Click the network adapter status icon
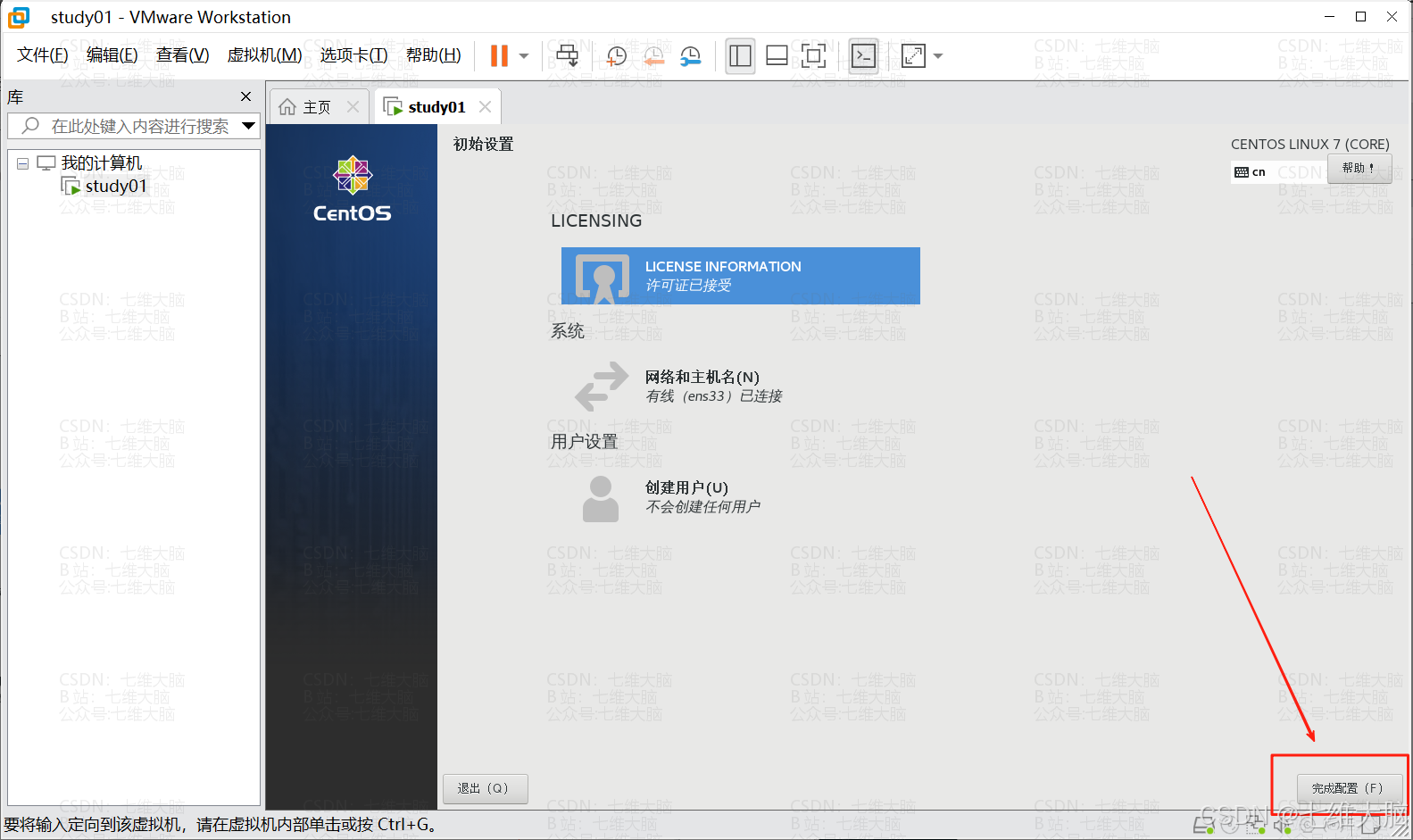 [1255, 826]
